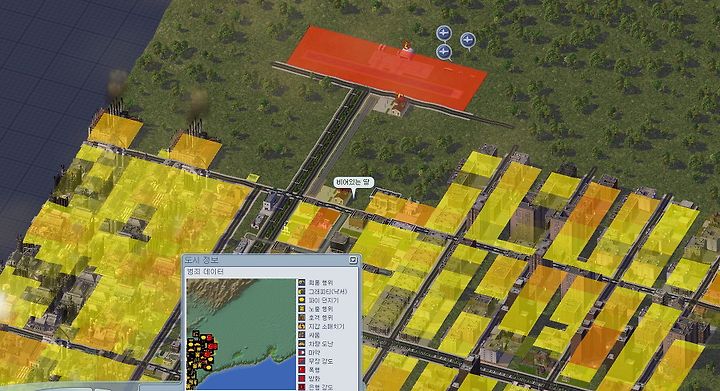Select the 마약 legend icon
The width and height of the screenshot is (720, 391).
(x=302, y=352)
